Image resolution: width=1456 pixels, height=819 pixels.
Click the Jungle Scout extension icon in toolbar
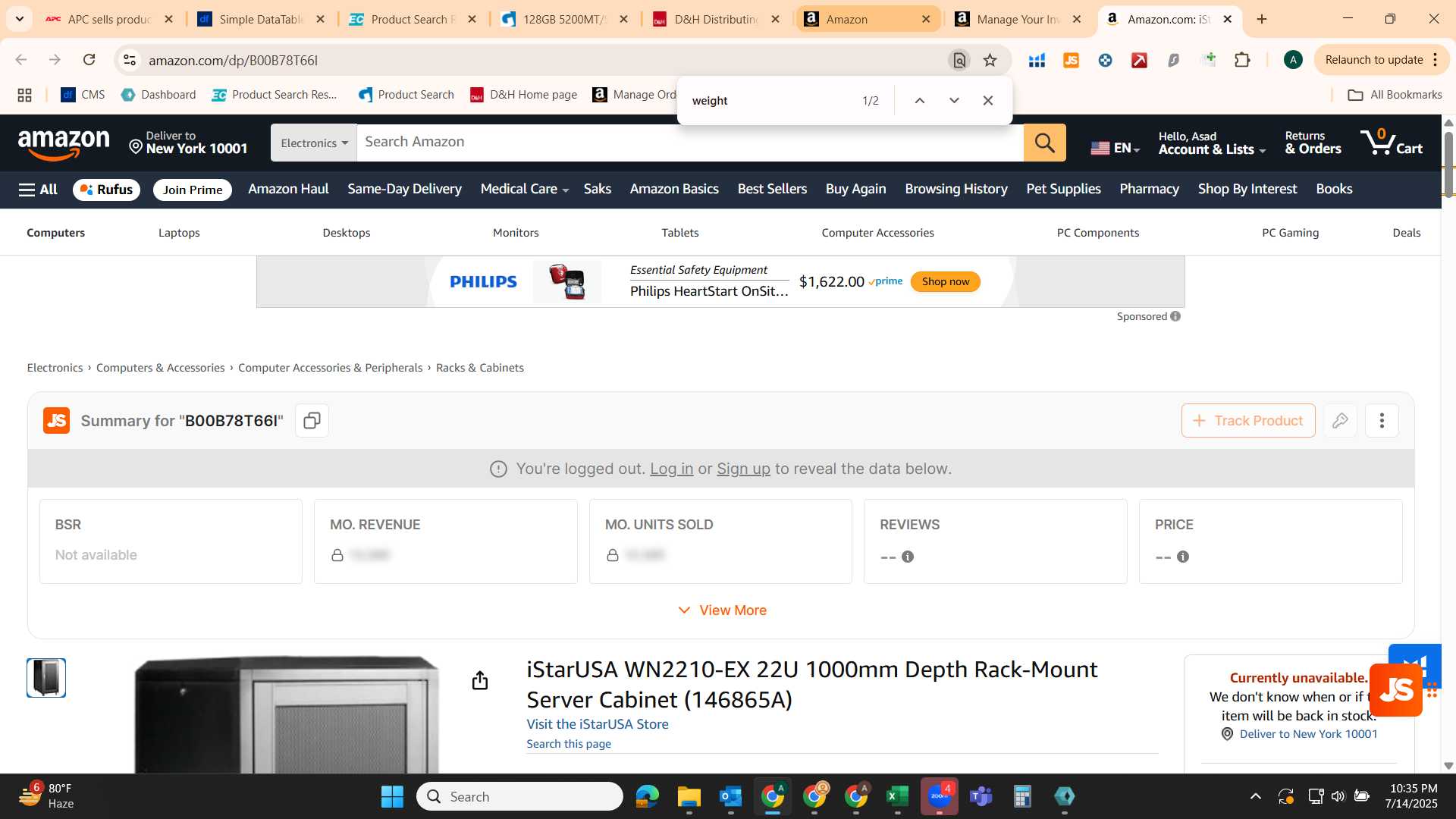tap(1071, 60)
